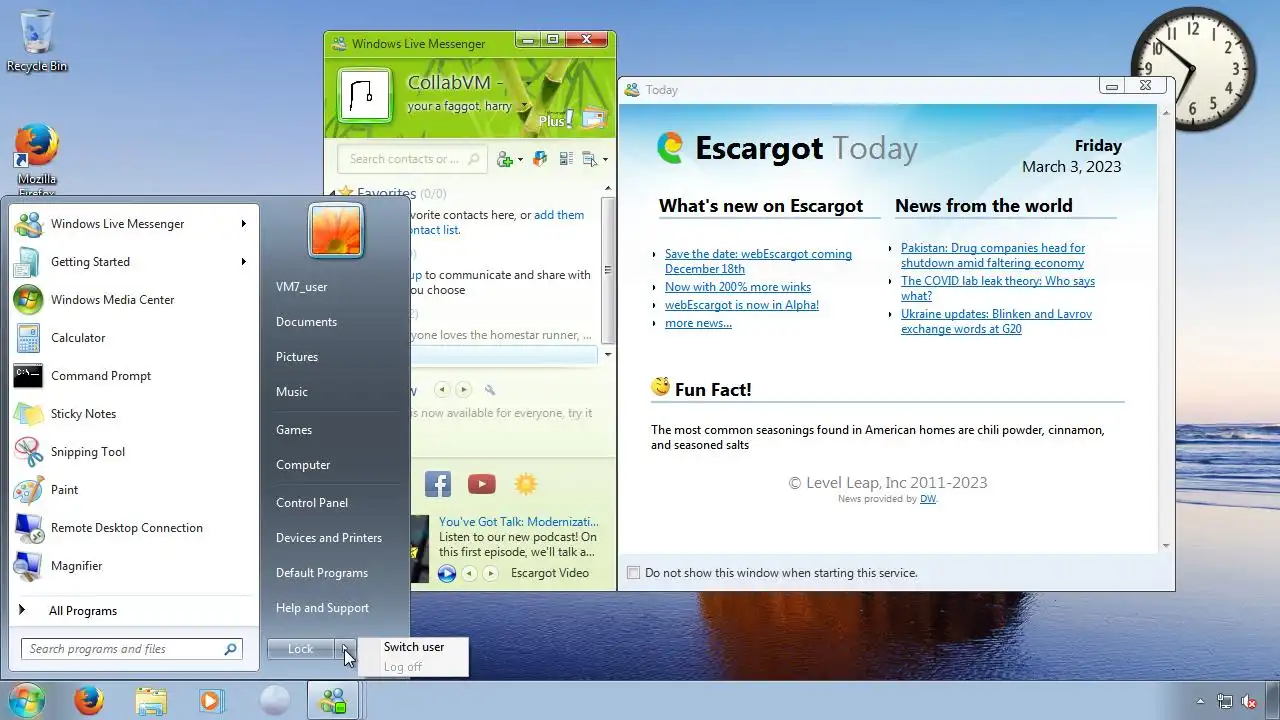Click the Lock button
Viewport: 1280px width, 720px height.
(300, 649)
